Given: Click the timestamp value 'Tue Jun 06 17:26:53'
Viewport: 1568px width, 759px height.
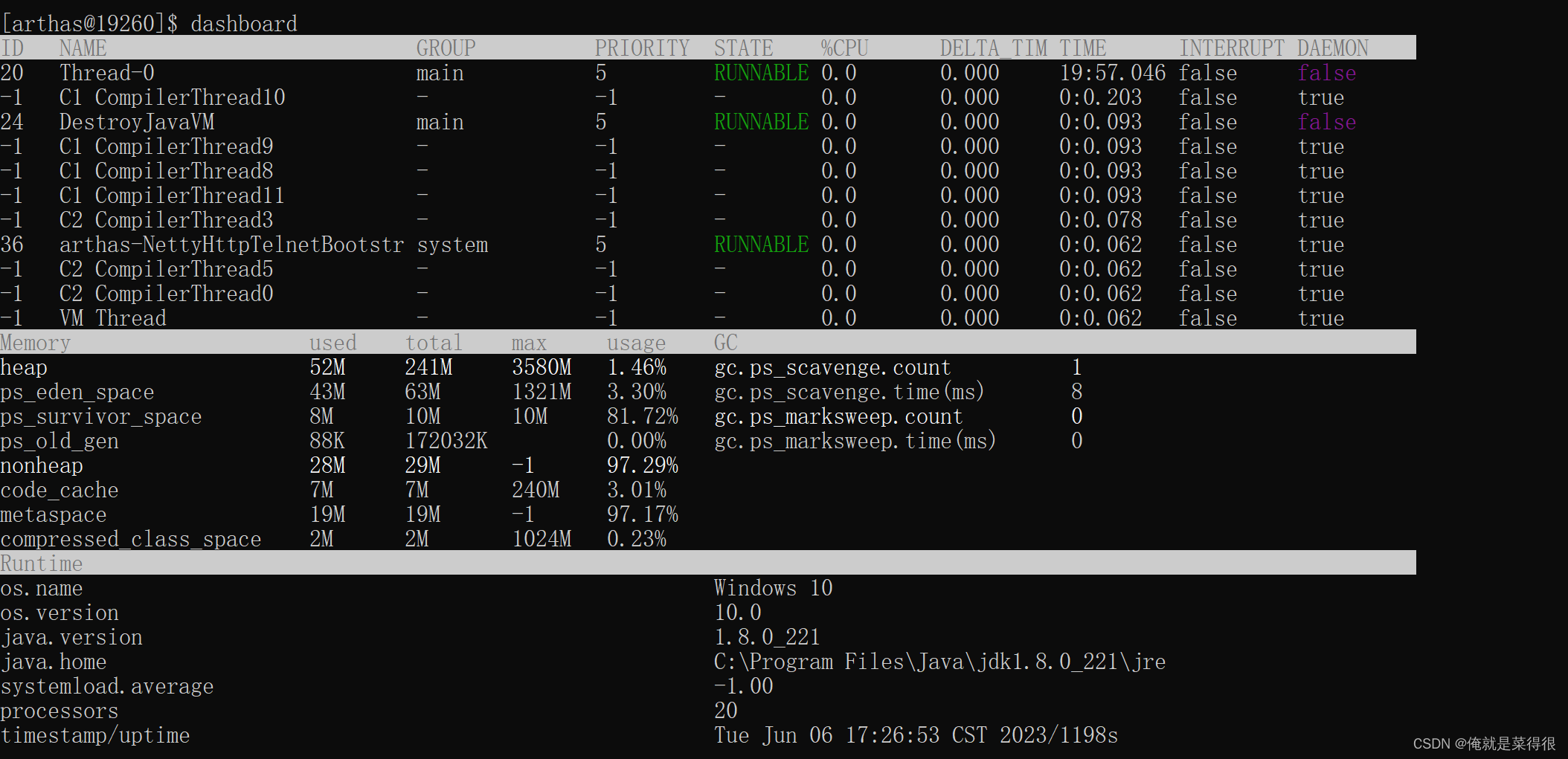Looking at the screenshot, I should pyautogui.click(x=827, y=735).
